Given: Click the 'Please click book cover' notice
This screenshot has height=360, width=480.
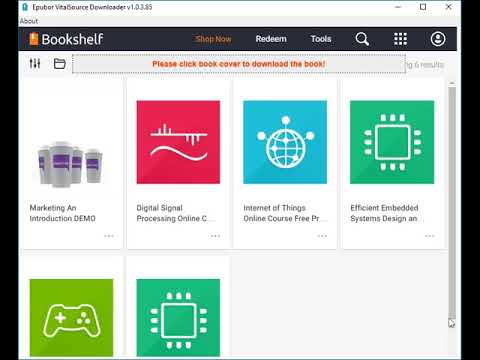Looking at the screenshot, I should click(x=239, y=64).
